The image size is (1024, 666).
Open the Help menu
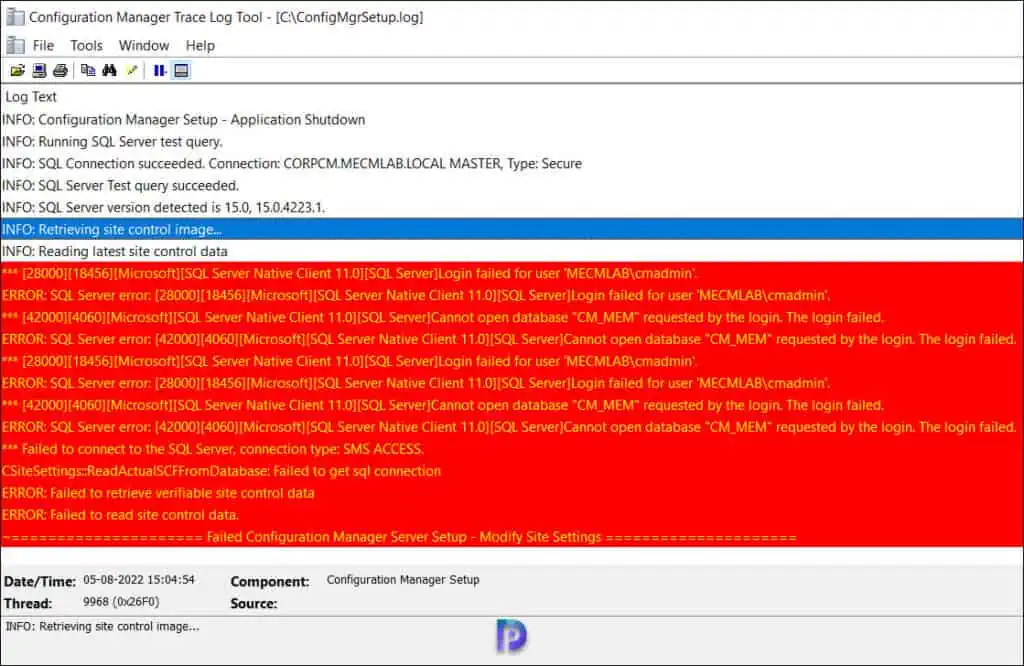click(x=200, y=46)
